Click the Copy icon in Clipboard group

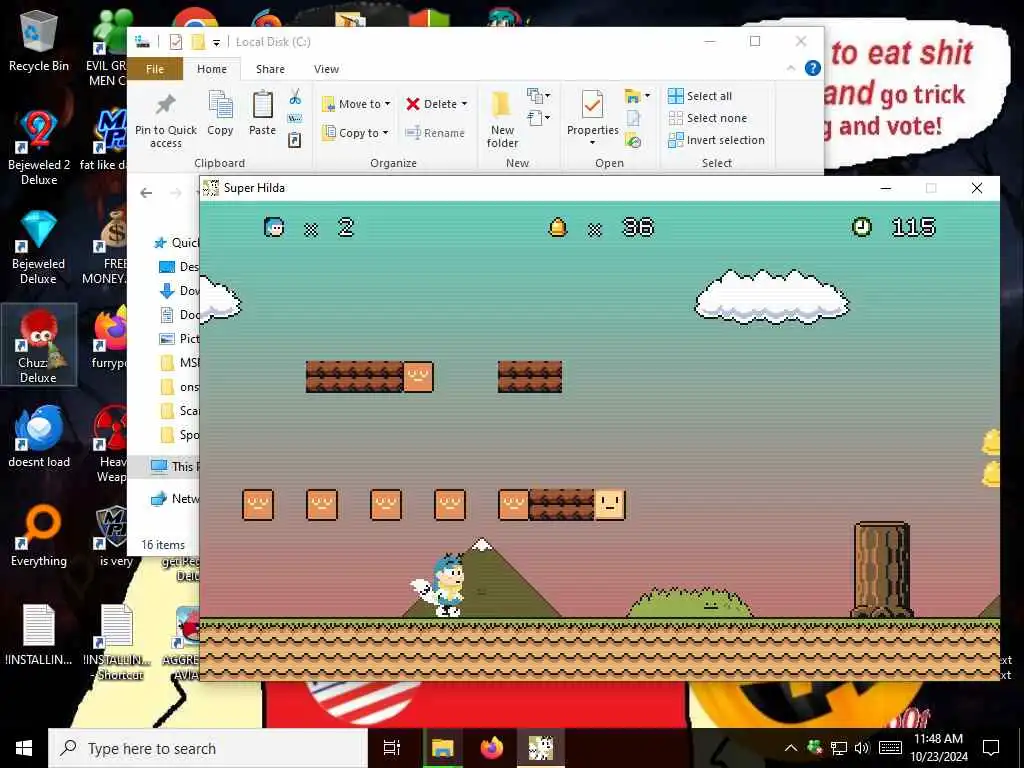click(x=220, y=114)
